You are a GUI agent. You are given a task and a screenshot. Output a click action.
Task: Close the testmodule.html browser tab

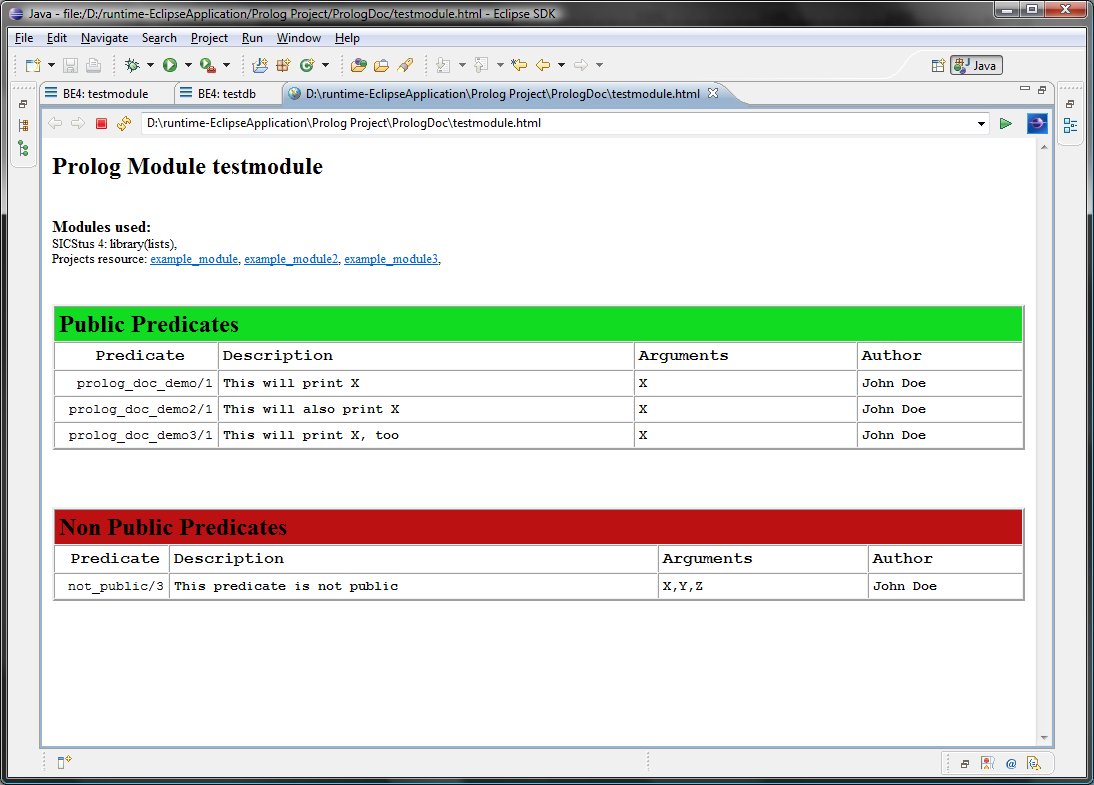coord(712,93)
